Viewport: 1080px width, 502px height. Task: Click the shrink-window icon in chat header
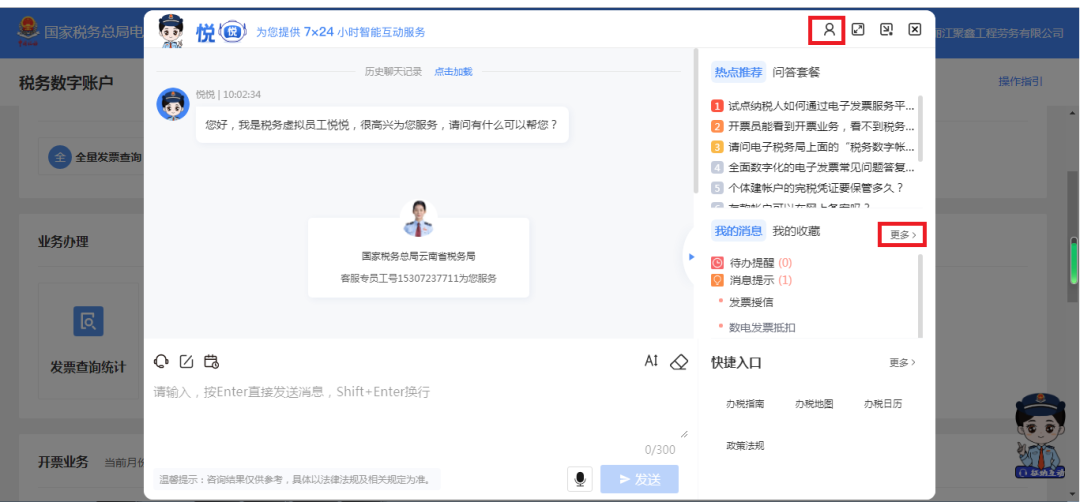(x=886, y=30)
